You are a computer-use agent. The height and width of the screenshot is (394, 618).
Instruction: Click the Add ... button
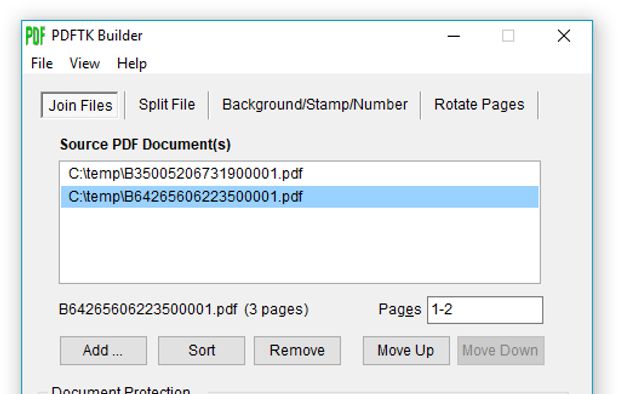tap(103, 350)
